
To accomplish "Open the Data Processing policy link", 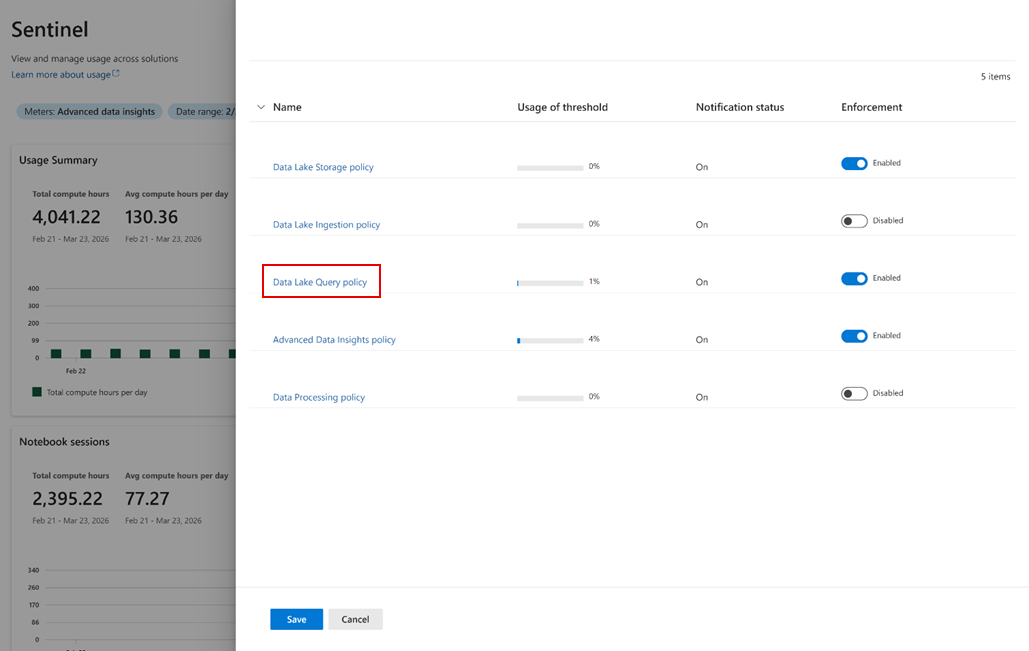I will [x=319, y=397].
